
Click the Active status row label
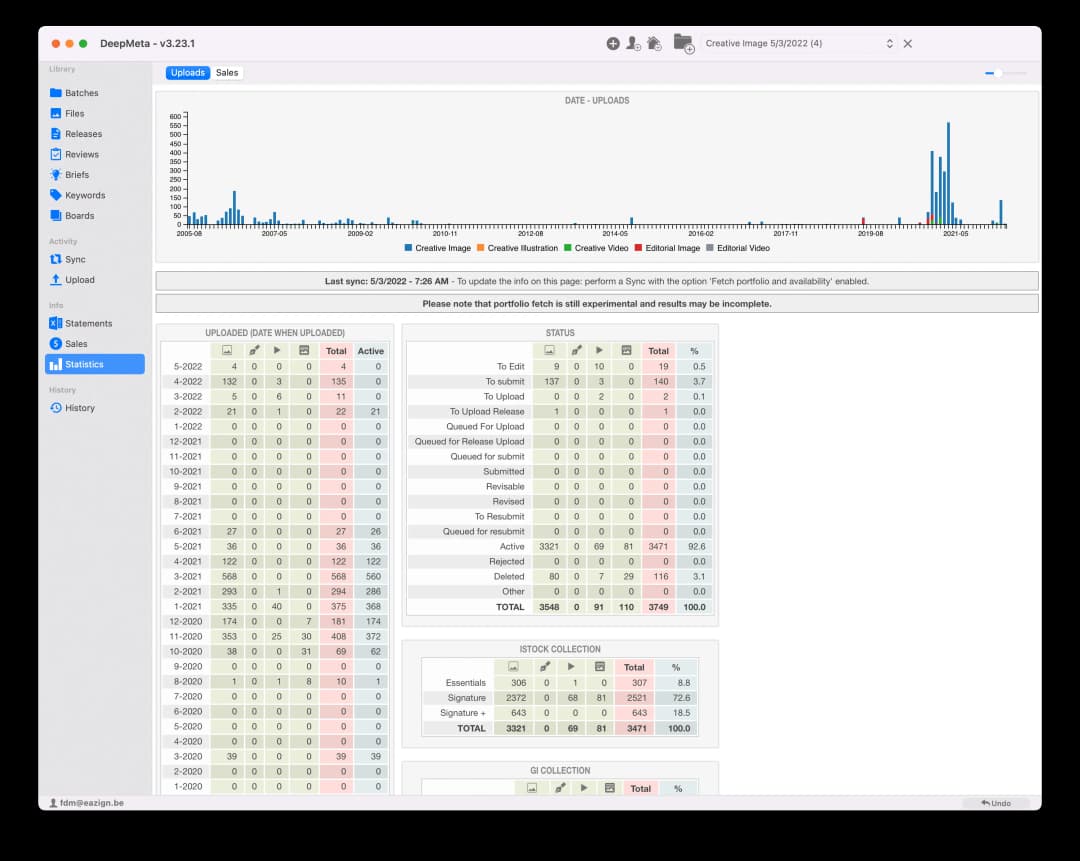(x=512, y=547)
